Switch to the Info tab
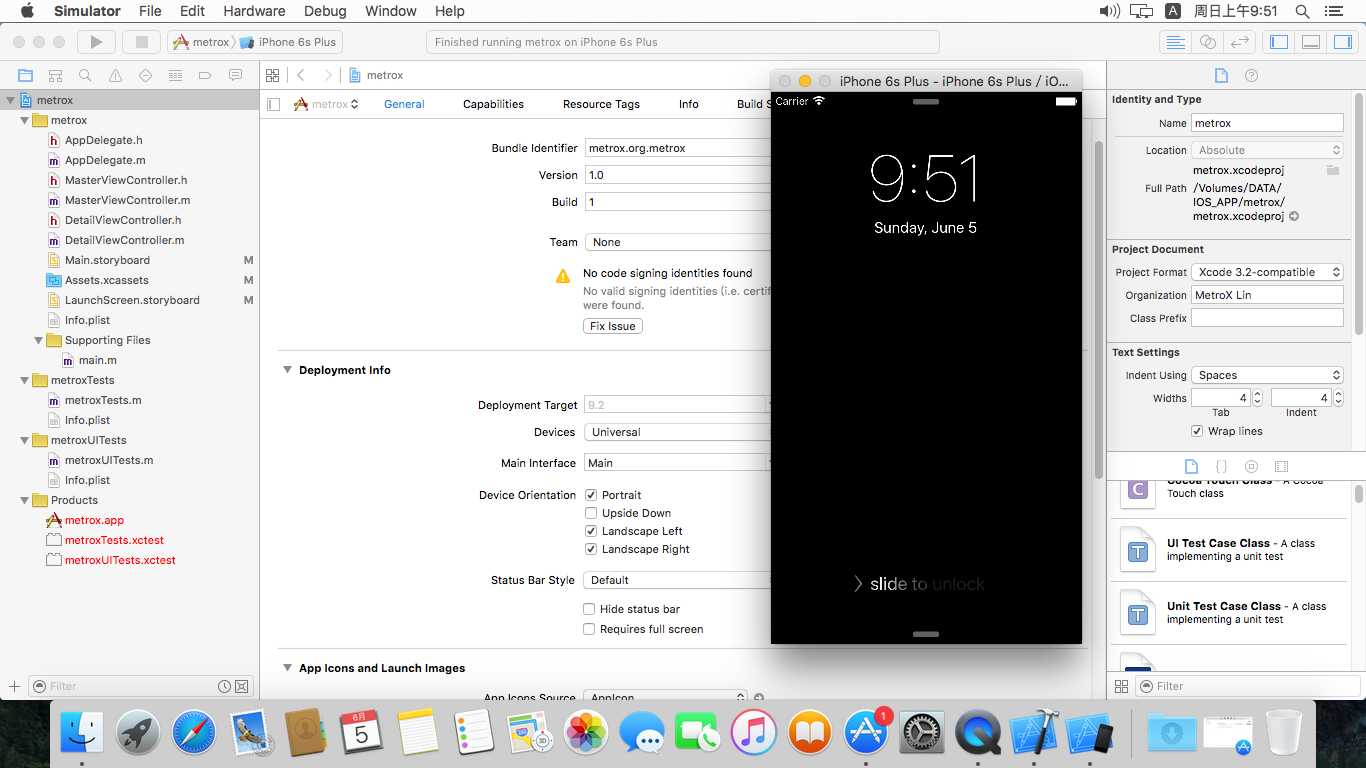The image size is (1366, 768). [x=689, y=104]
